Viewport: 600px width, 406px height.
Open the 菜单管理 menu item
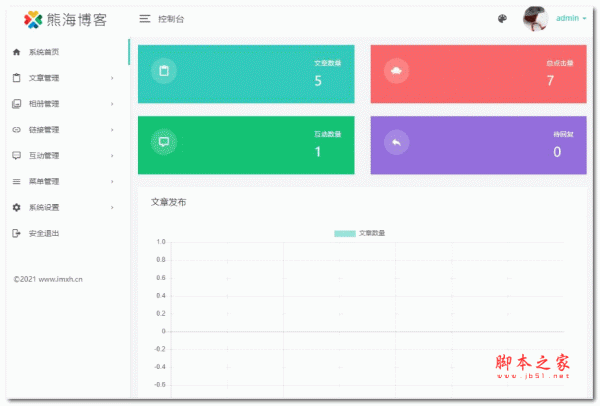44,181
